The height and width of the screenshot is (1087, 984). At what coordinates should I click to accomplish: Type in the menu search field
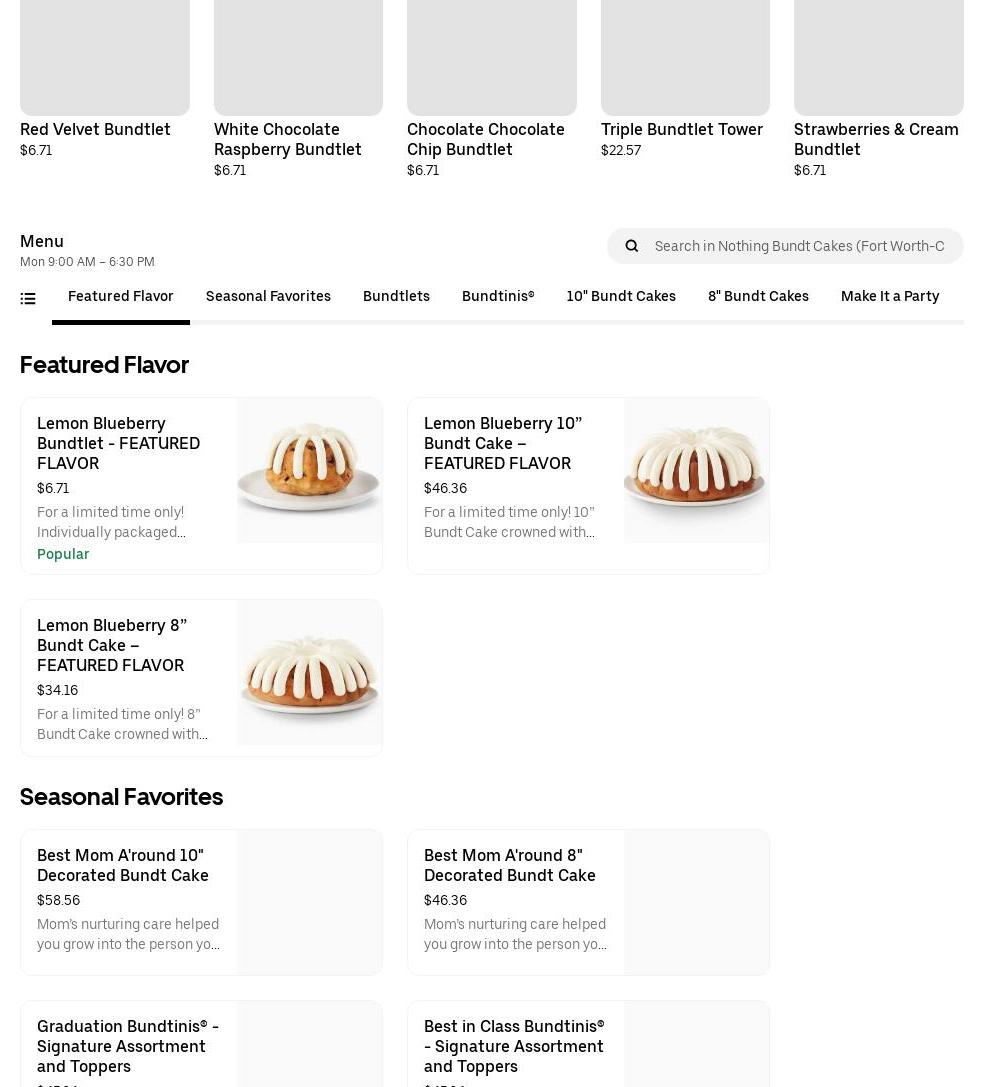(799, 246)
